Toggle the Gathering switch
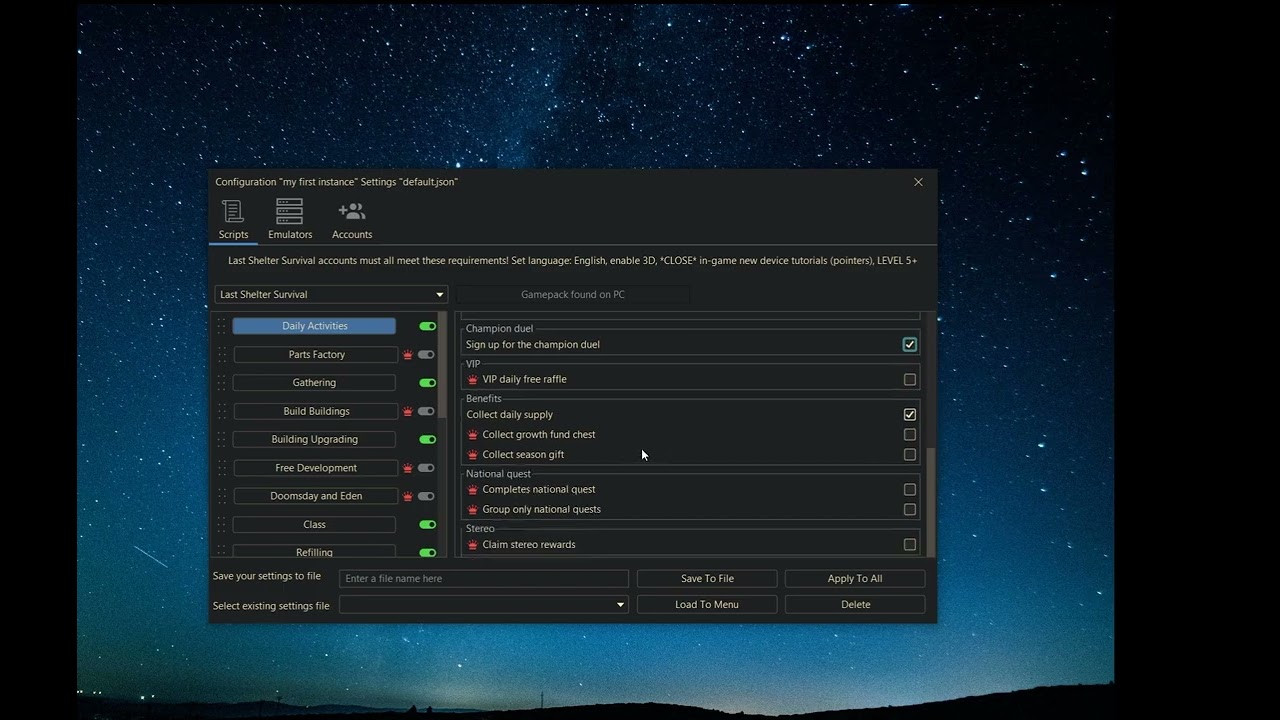1280x720 pixels. (x=427, y=383)
